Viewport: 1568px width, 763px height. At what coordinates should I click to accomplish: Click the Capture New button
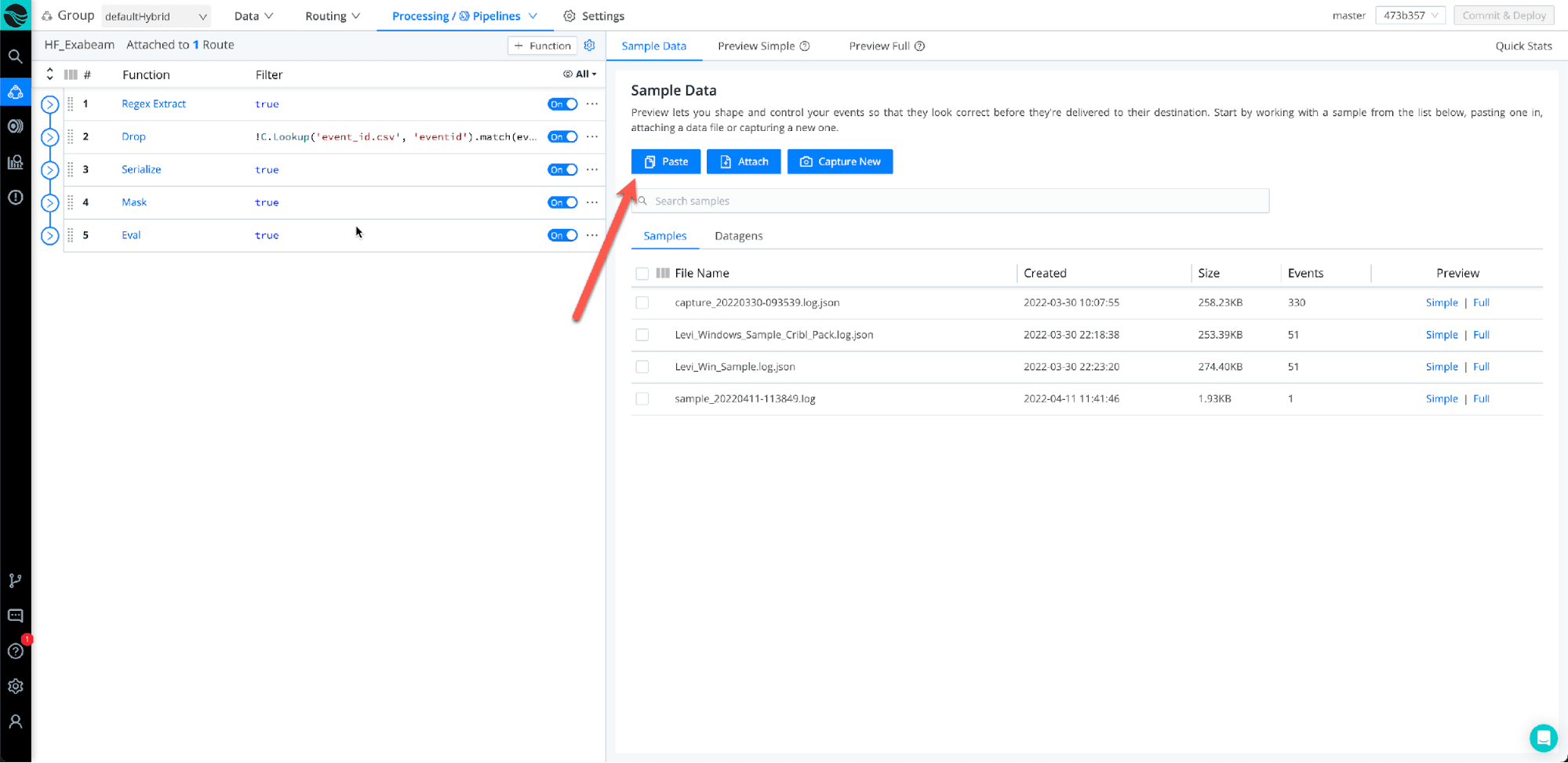coord(839,162)
